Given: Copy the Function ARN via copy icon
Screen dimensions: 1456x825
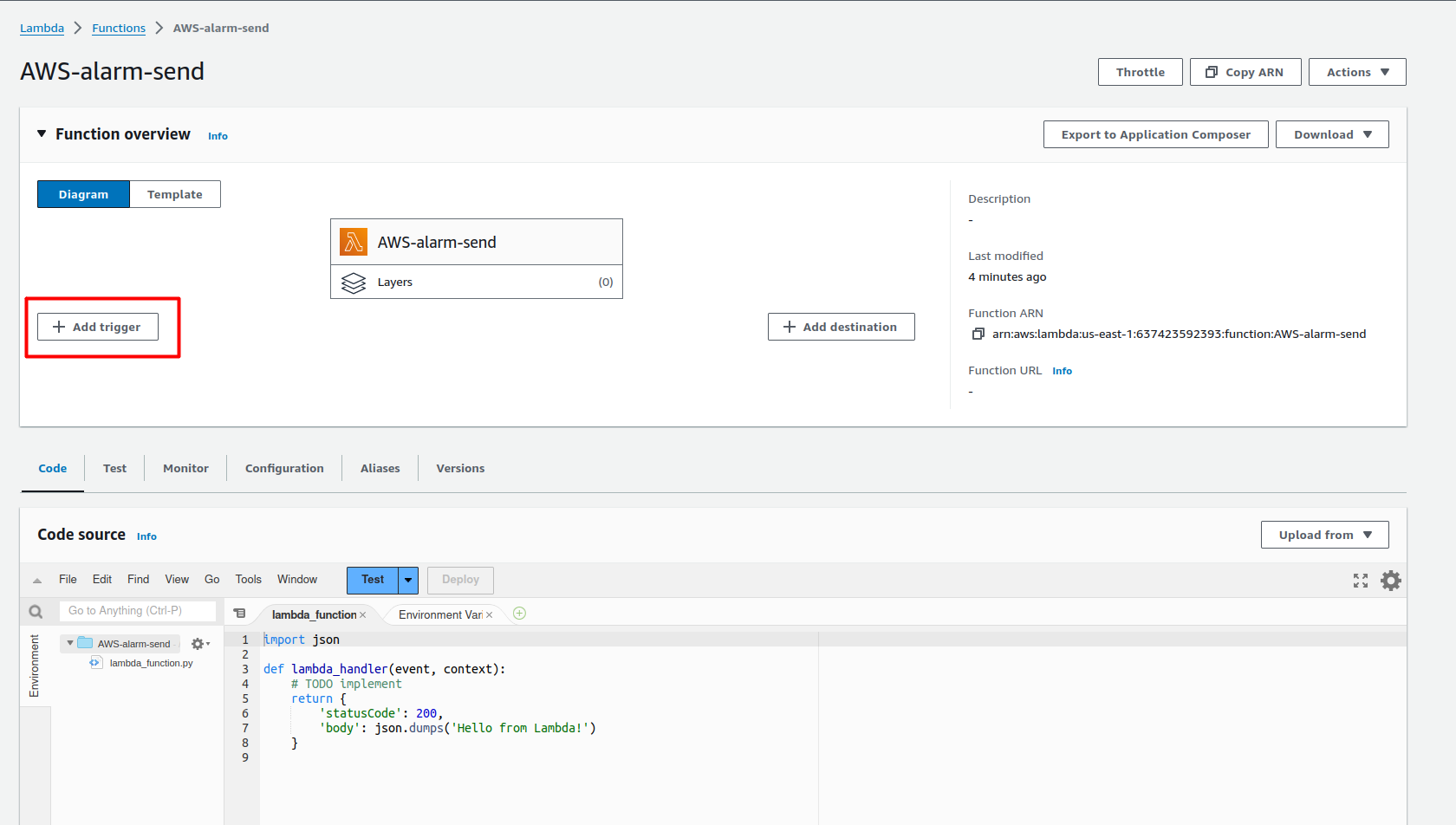Looking at the screenshot, I should [x=978, y=335].
